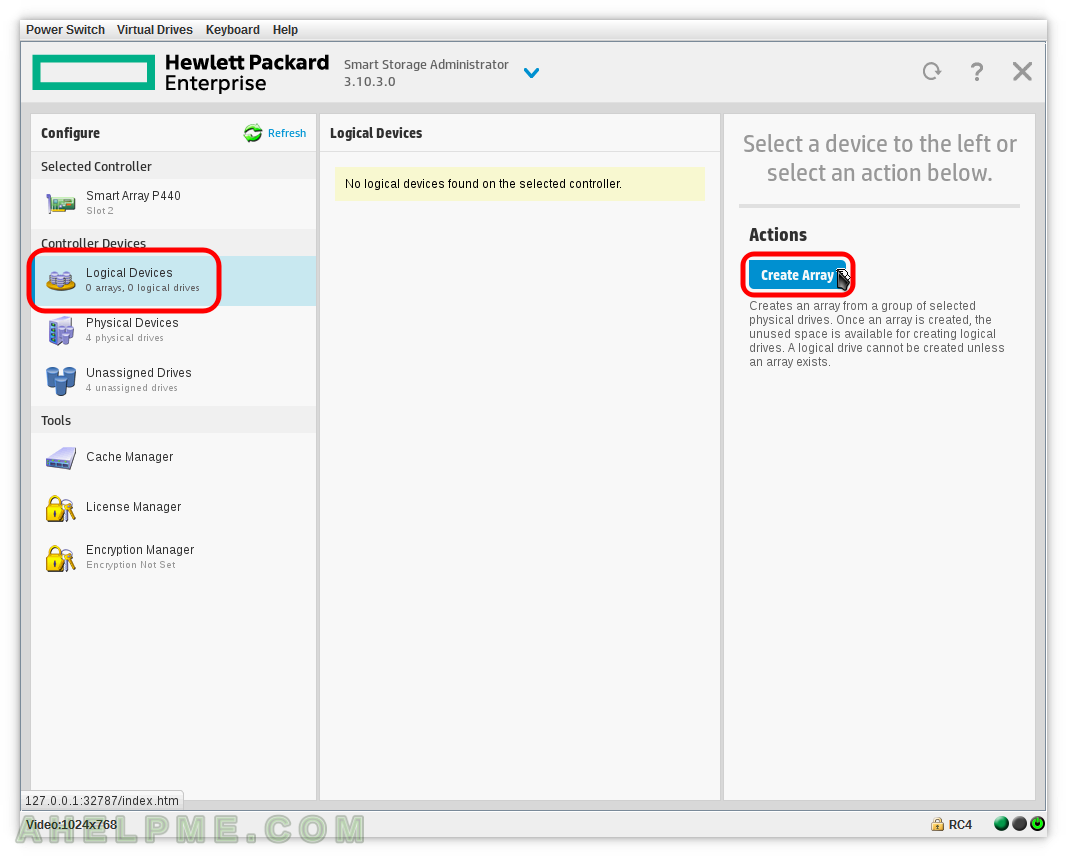Screen dimensions: 1067x857
Task: Close Smart Storage Administrator with the X icon
Action: [x=1022, y=71]
